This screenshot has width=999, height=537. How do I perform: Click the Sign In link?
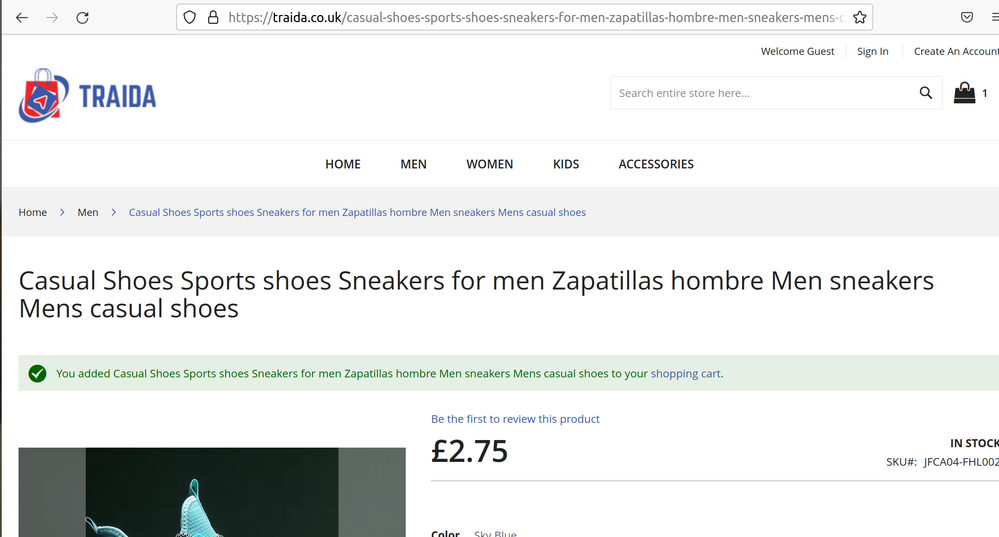[872, 51]
